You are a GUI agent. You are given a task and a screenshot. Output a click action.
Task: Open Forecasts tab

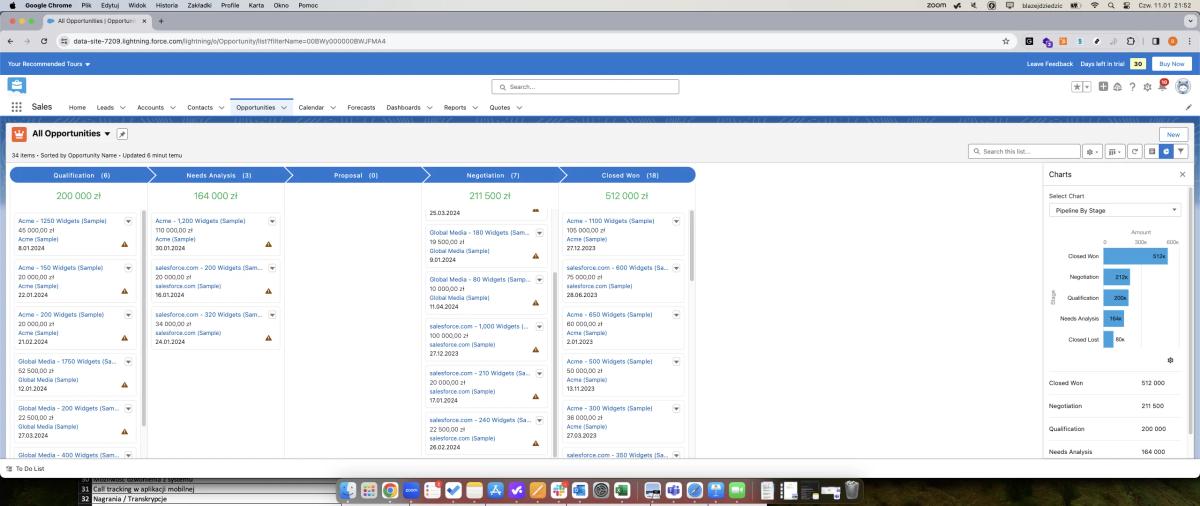pos(361,107)
